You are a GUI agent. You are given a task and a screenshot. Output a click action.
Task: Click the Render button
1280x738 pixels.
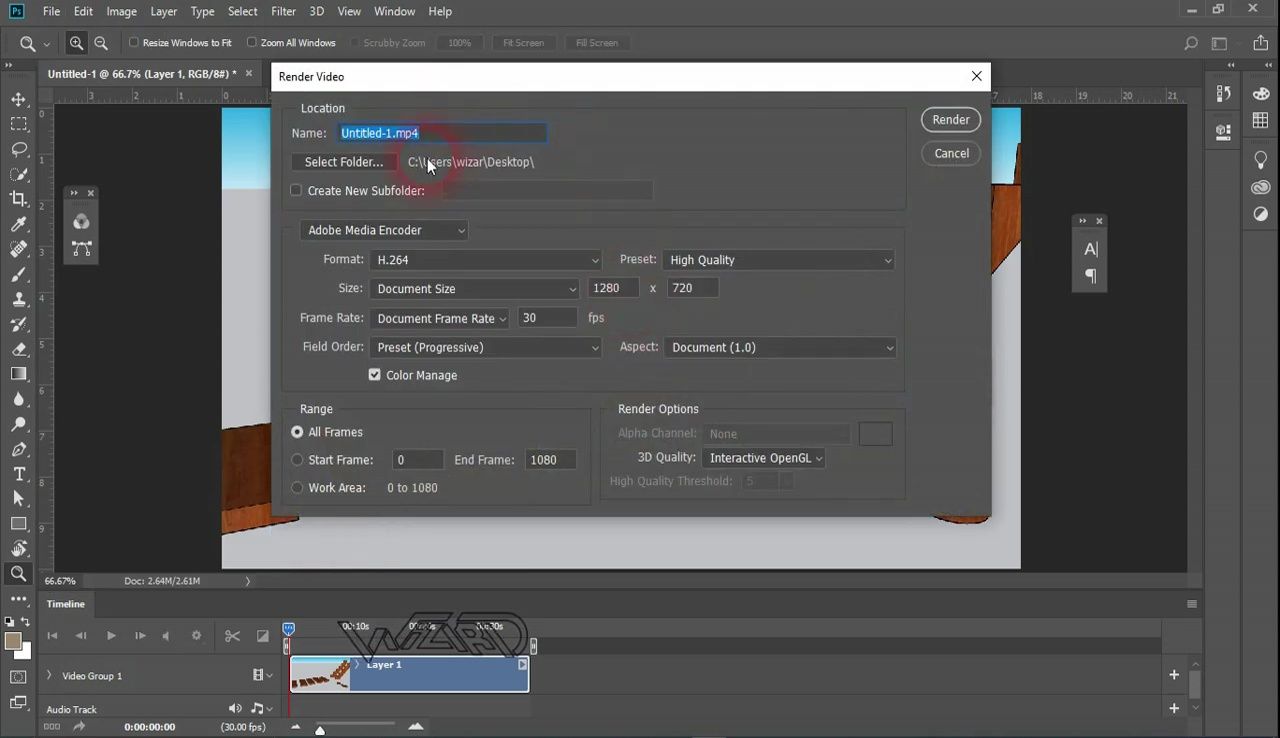click(x=951, y=119)
